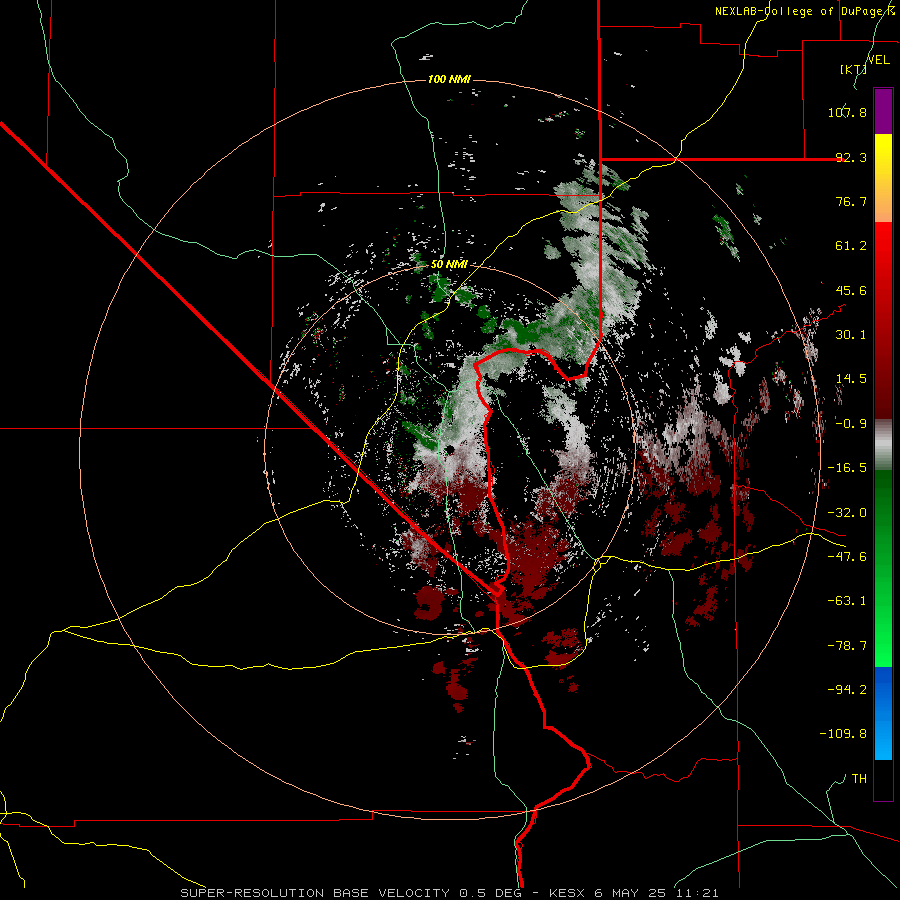The image size is (900, 900).
Task: Click the KESX base velocity caption text
Action: tap(449, 893)
